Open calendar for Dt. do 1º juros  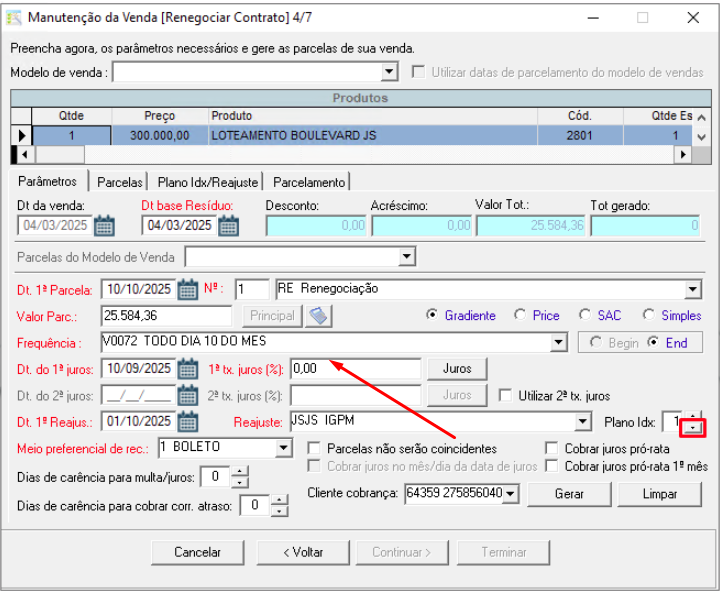point(187,369)
